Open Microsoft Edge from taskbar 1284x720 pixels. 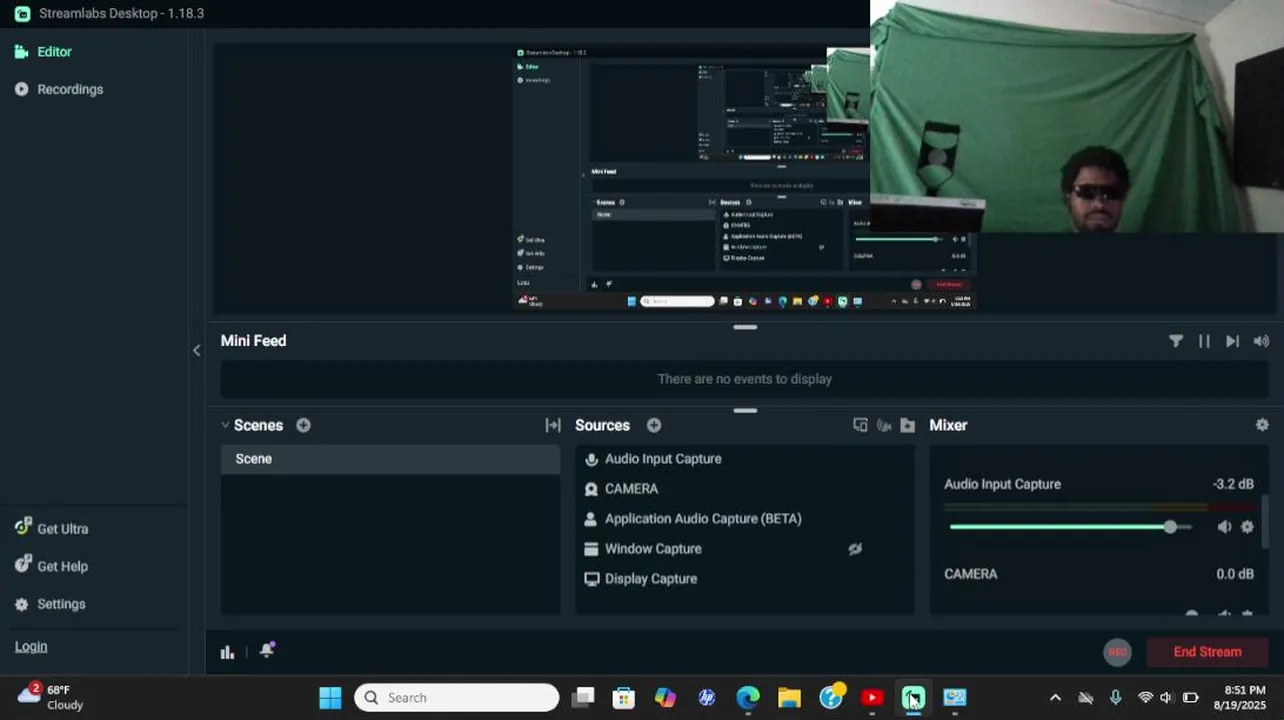[x=748, y=698]
